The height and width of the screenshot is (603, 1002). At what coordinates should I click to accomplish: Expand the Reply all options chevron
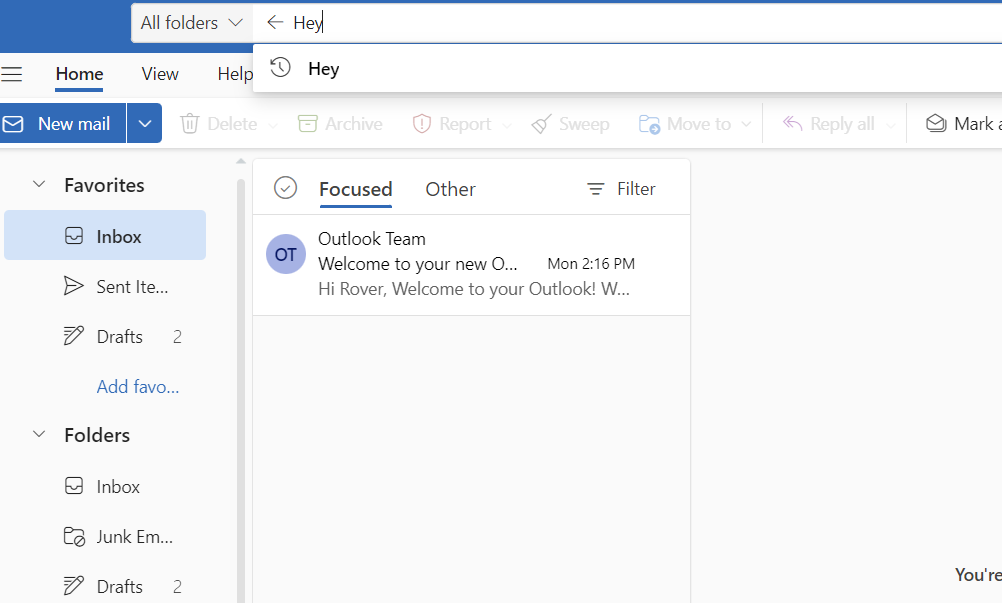(890, 125)
